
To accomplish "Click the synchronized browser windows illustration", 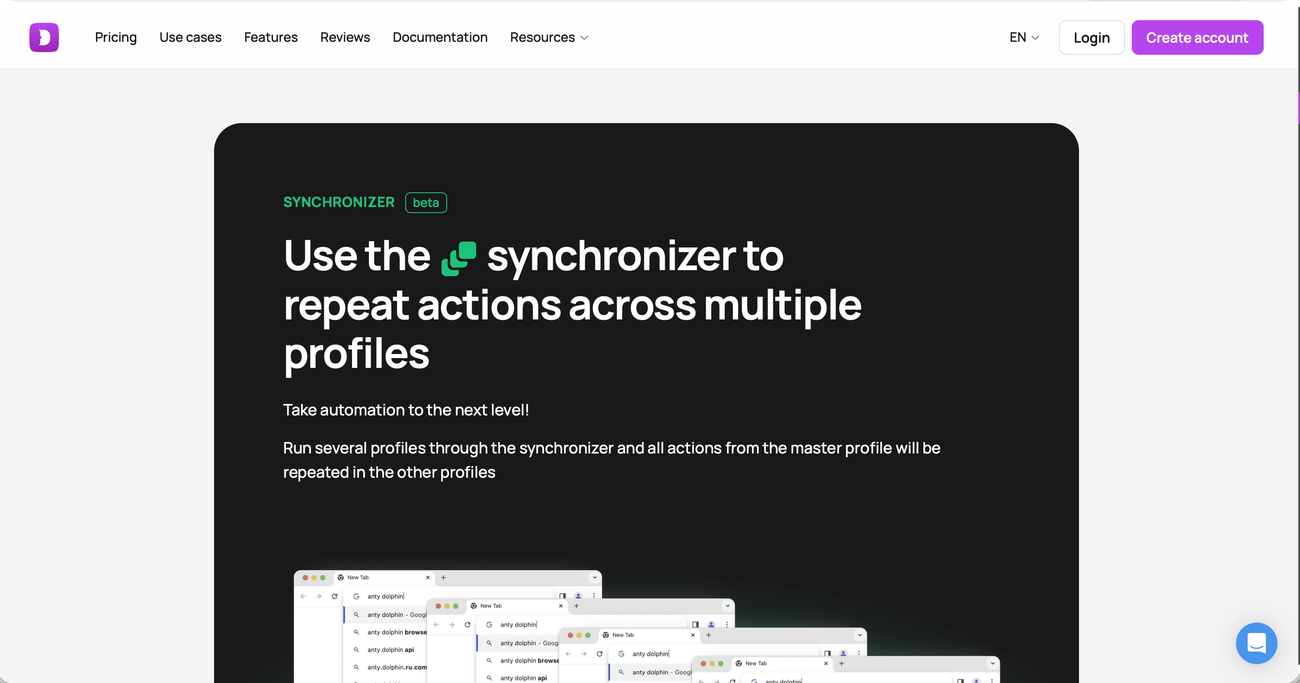I will pyautogui.click(x=647, y=626).
